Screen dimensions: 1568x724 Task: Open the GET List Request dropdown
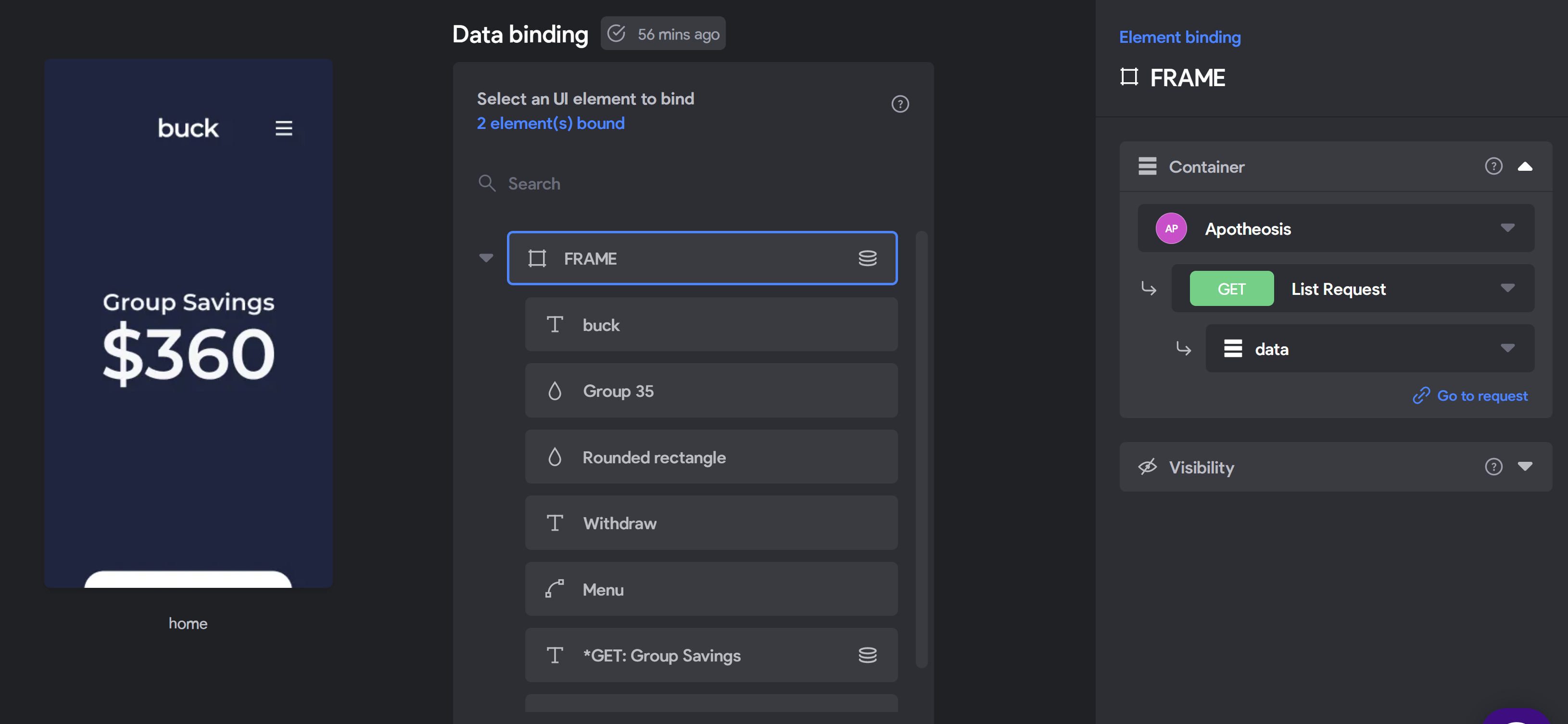point(1353,288)
